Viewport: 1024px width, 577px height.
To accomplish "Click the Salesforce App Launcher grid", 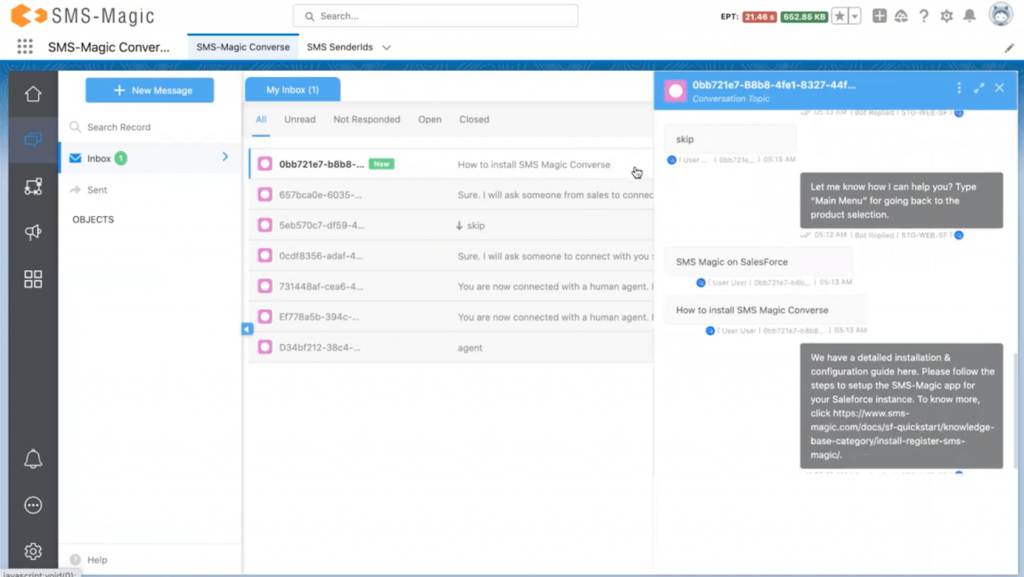I will [25, 47].
